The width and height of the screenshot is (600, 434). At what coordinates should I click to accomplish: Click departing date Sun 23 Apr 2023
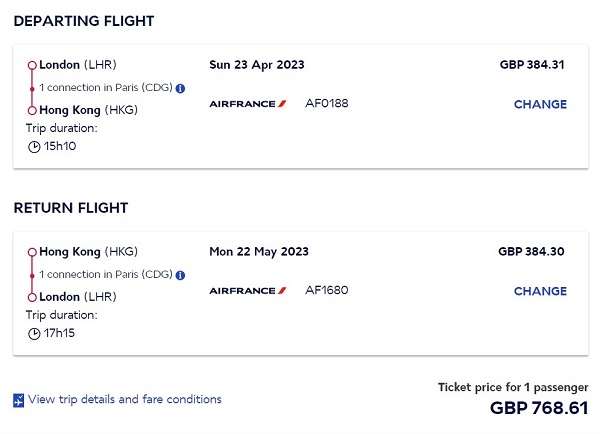[x=257, y=65]
